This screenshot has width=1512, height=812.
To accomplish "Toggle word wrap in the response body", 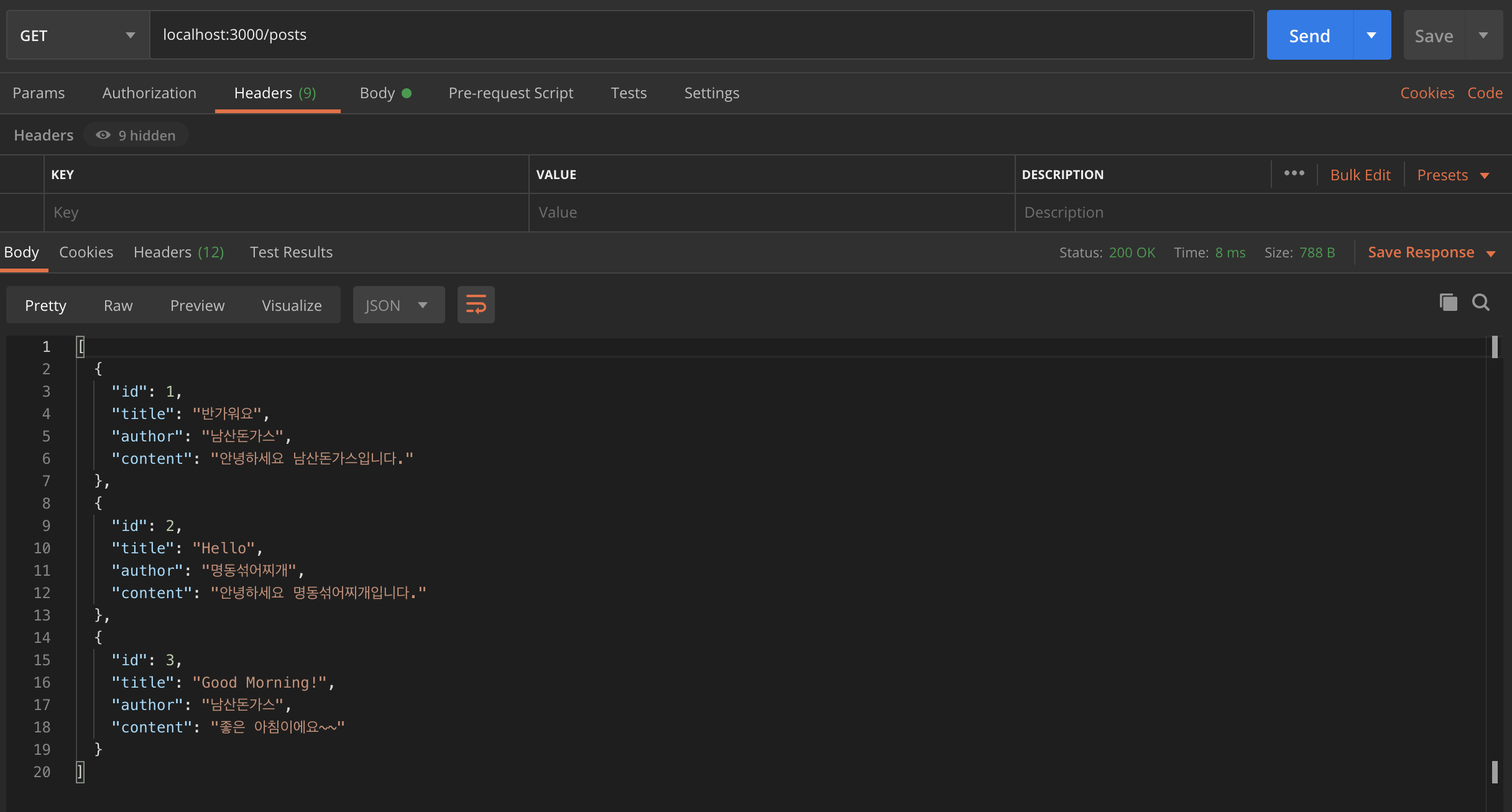I will point(476,305).
